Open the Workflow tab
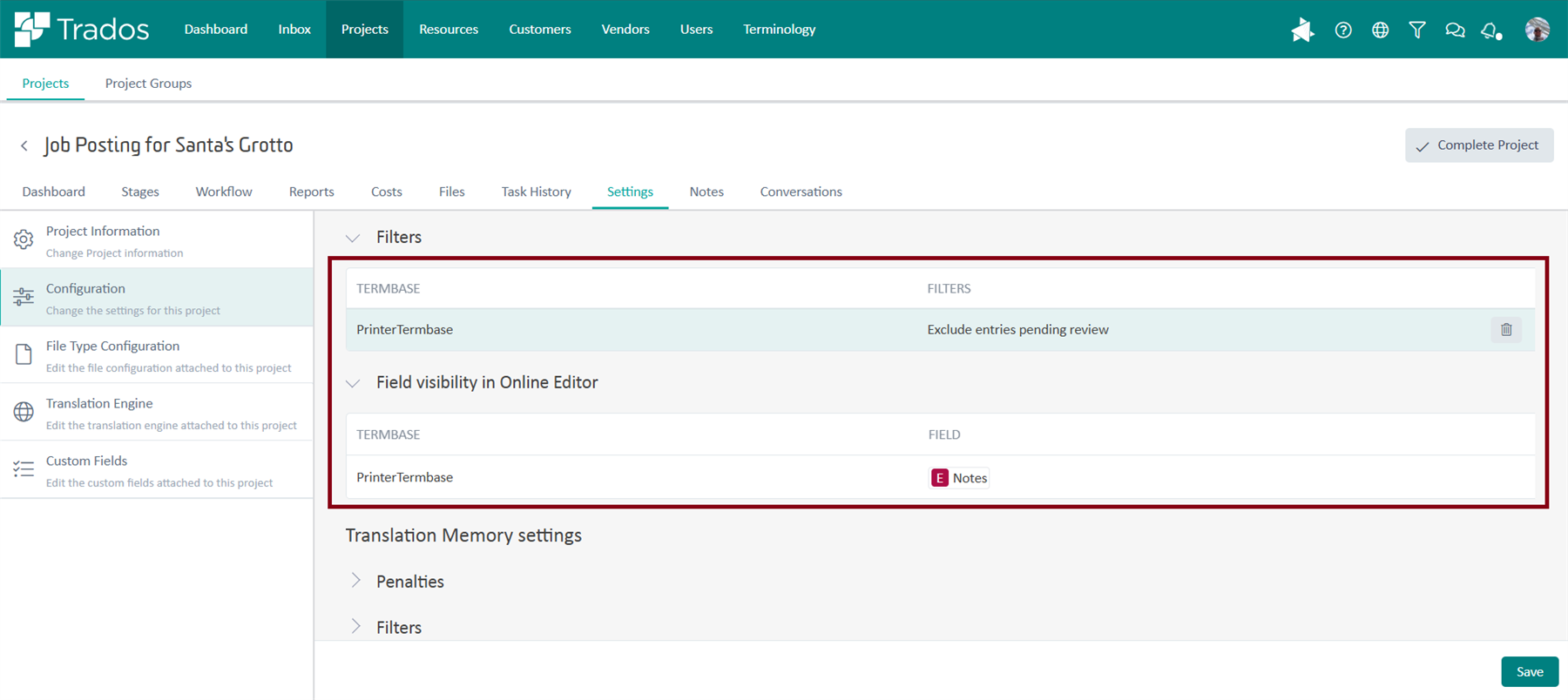The image size is (1568, 700). tap(224, 192)
